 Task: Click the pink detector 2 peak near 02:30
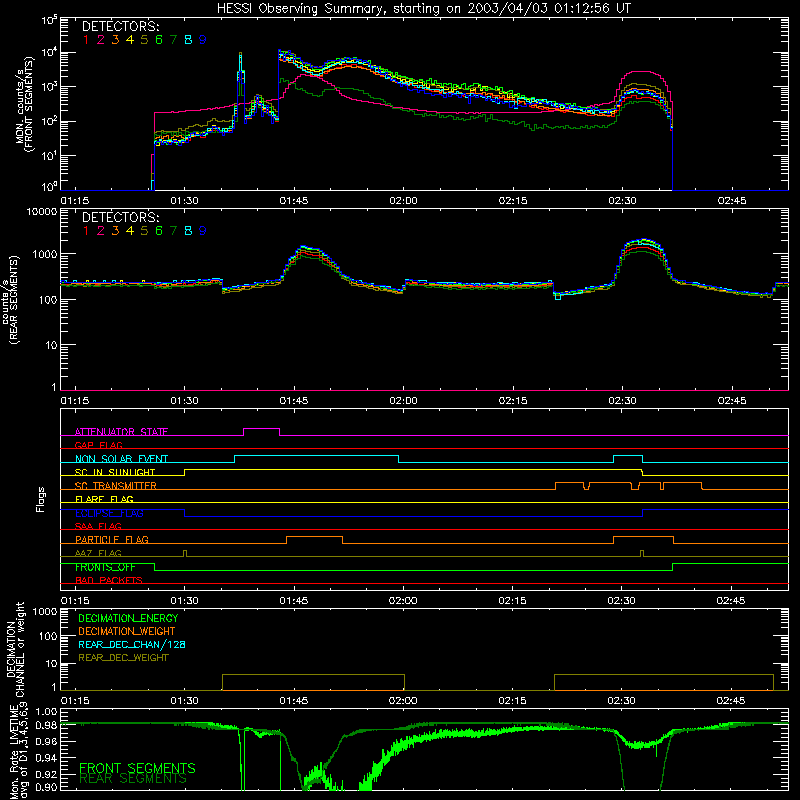click(x=644, y=72)
